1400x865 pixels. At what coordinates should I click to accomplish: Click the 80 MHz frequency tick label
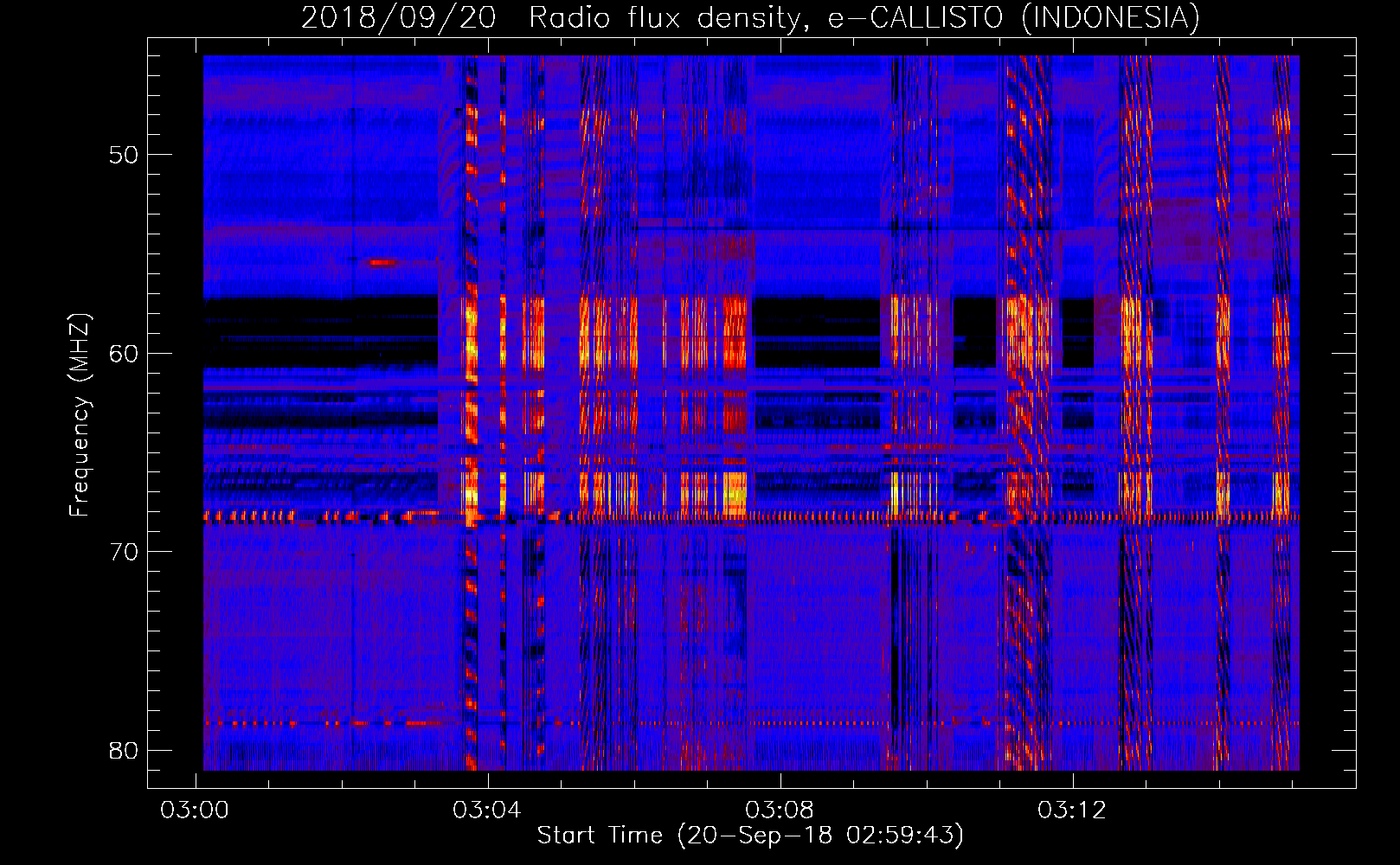click(124, 750)
